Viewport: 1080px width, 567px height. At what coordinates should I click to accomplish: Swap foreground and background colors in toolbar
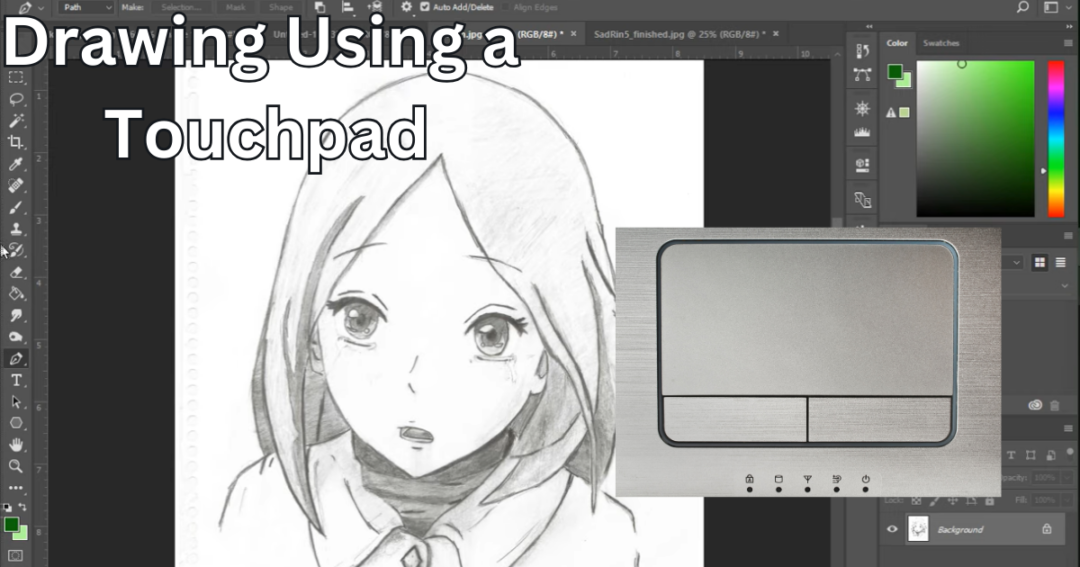(x=23, y=507)
